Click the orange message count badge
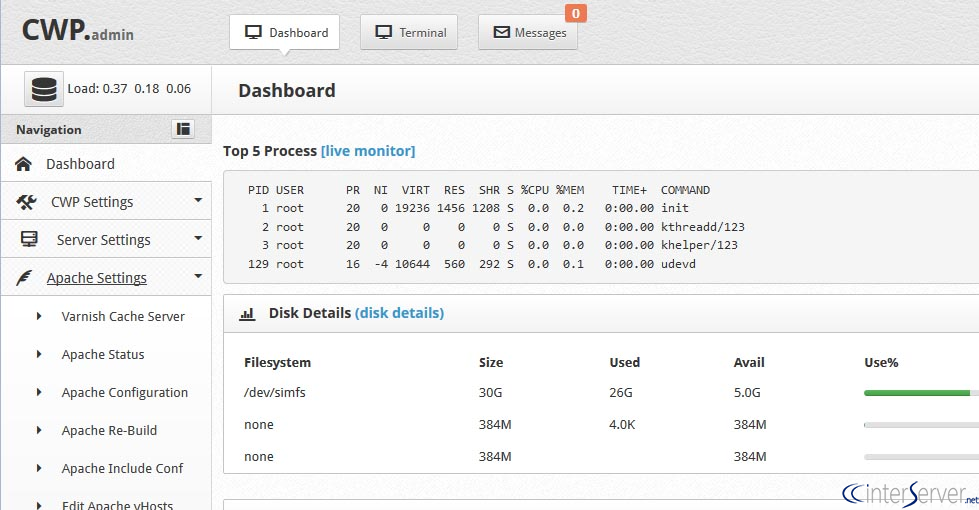This screenshot has width=979, height=510. click(x=576, y=13)
